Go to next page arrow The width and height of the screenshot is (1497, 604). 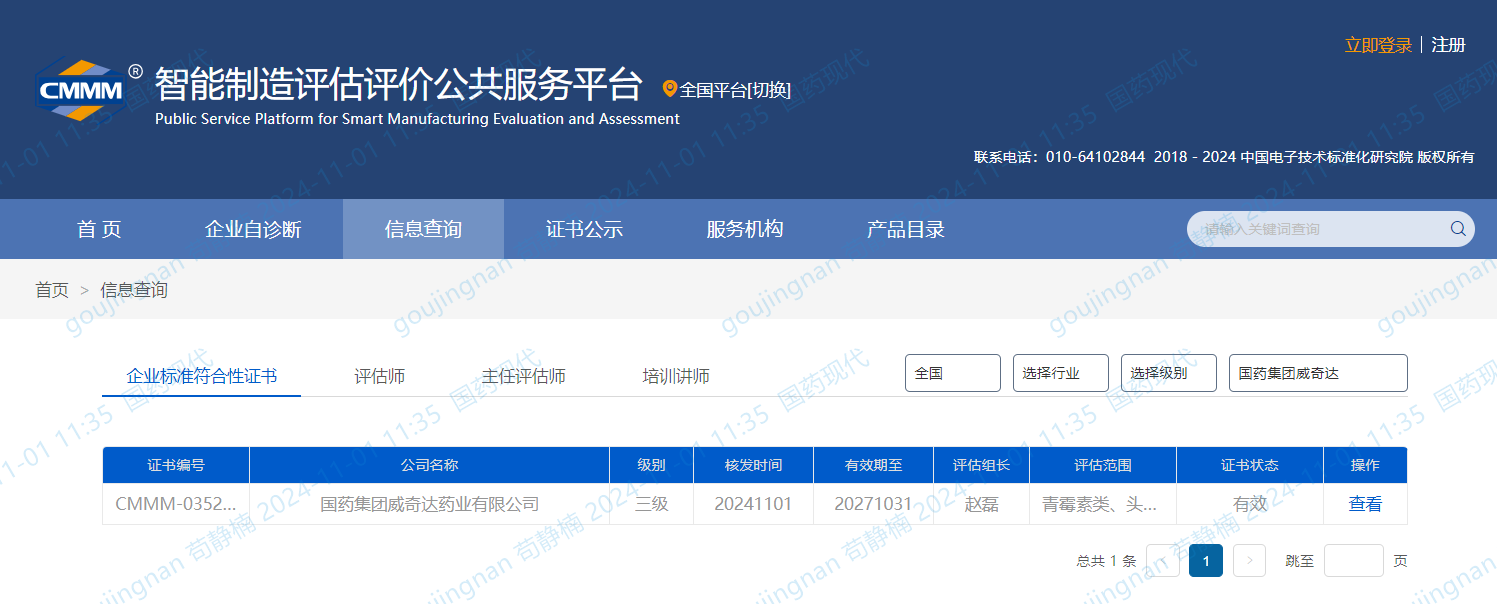[x=1249, y=561]
